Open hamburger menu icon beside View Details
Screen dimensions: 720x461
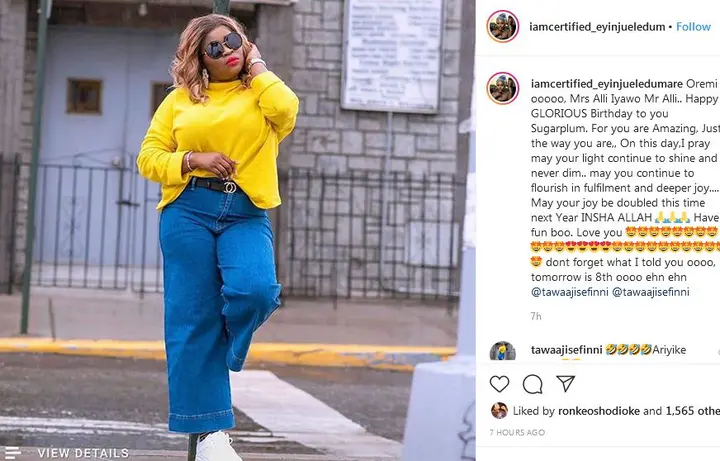click(13, 453)
